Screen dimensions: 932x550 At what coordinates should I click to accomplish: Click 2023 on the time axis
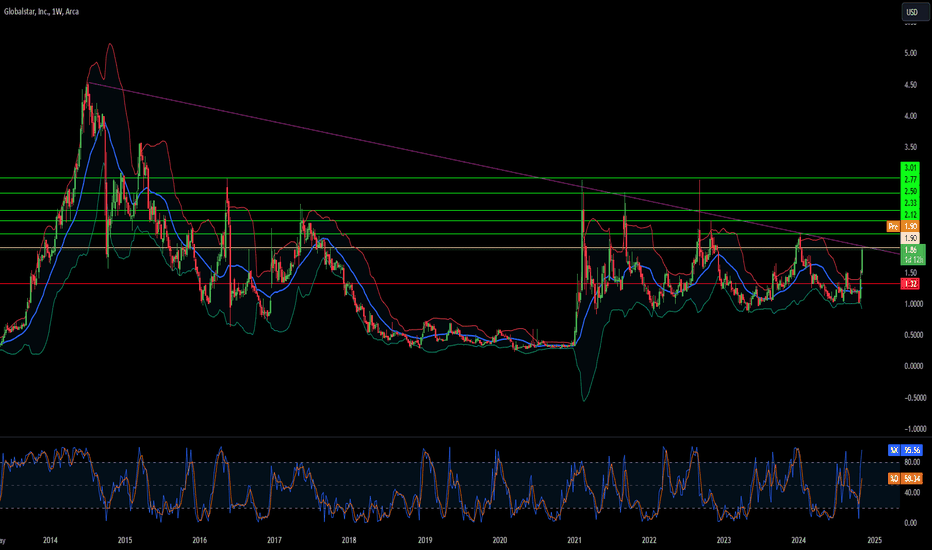(724, 540)
